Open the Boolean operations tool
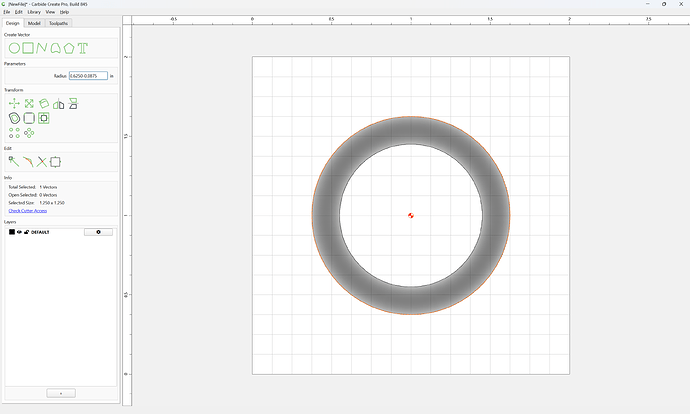Image resolution: width=690 pixels, height=414 pixels. [x=44, y=118]
